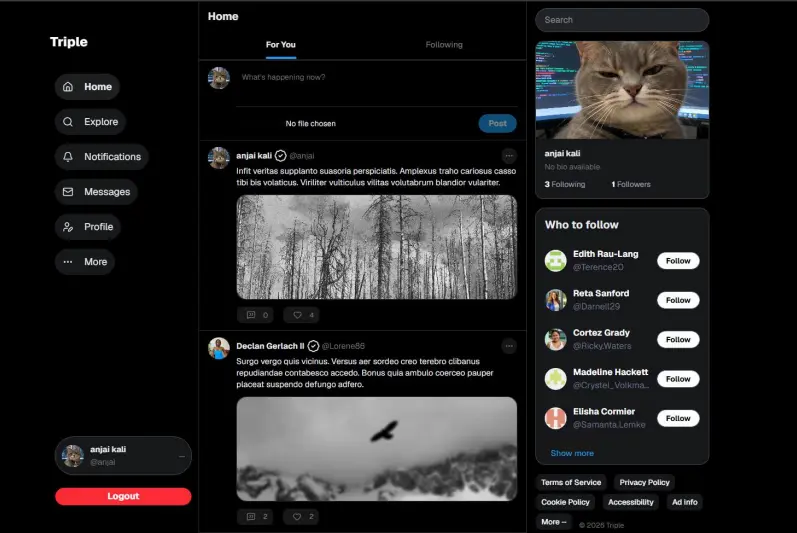Open Terms of Service
This screenshot has width=797, height=533.
571,483
